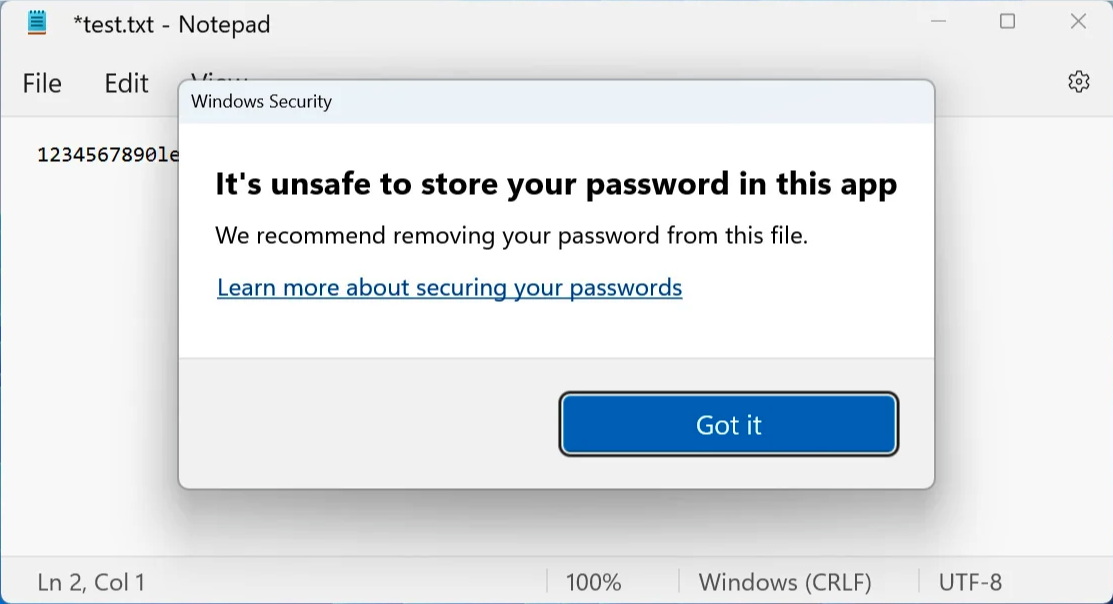Open Learn more about securing your passwords link
This screenshot has height=604, width=1113.
tap(449, 287)
